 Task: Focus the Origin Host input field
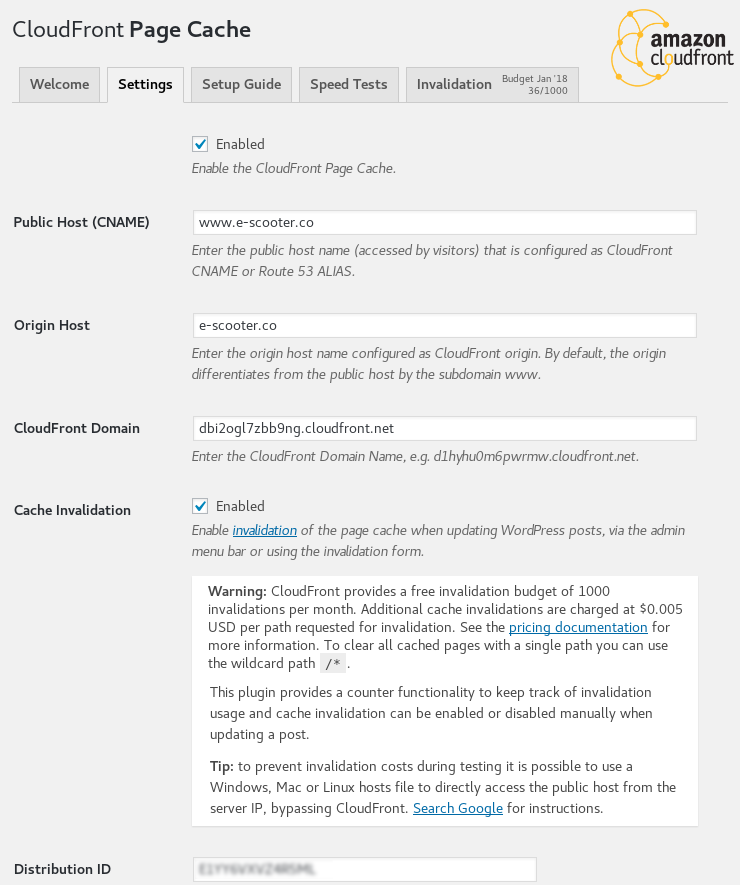(x=445, y=326)
